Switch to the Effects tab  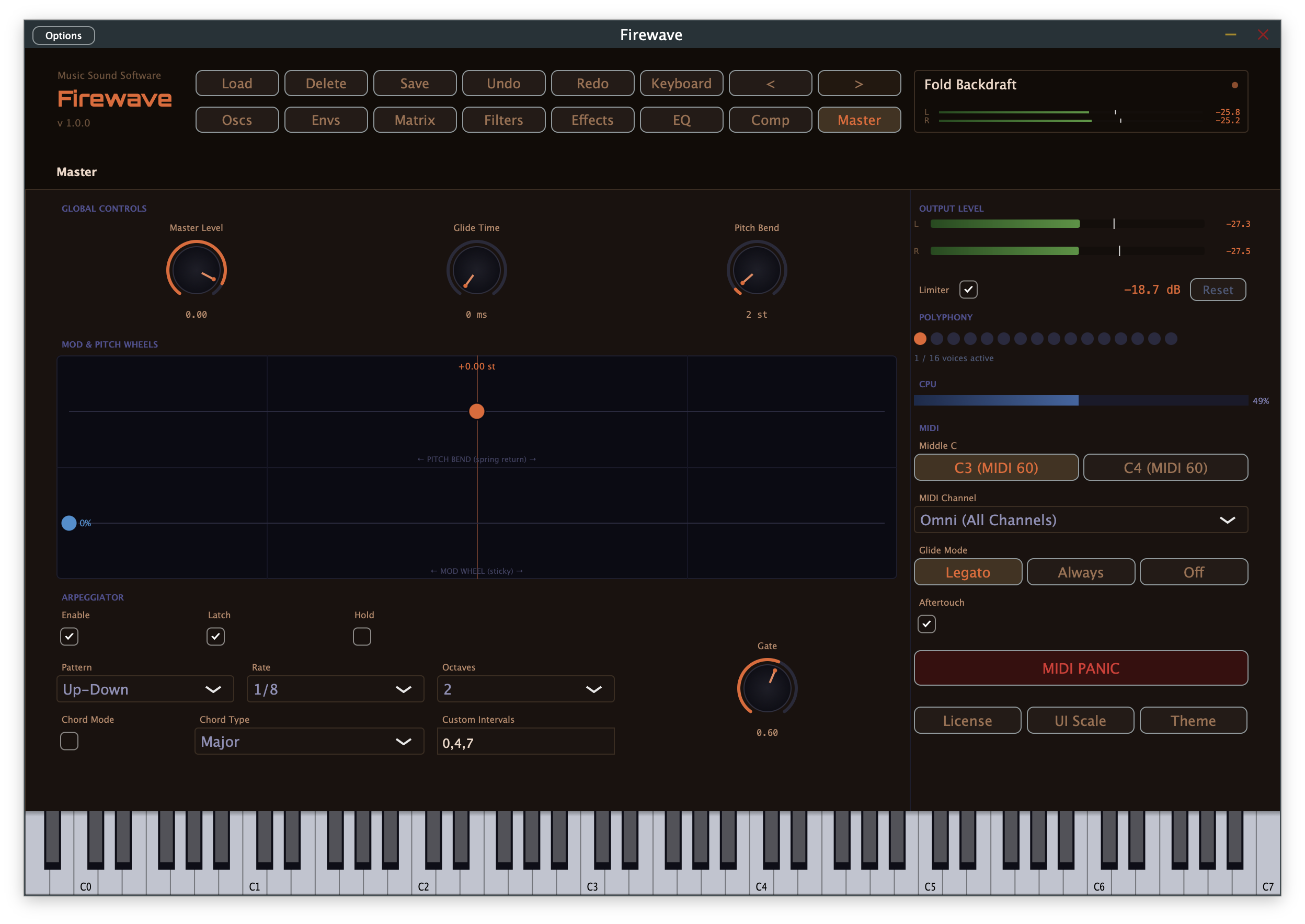(592, 120)
